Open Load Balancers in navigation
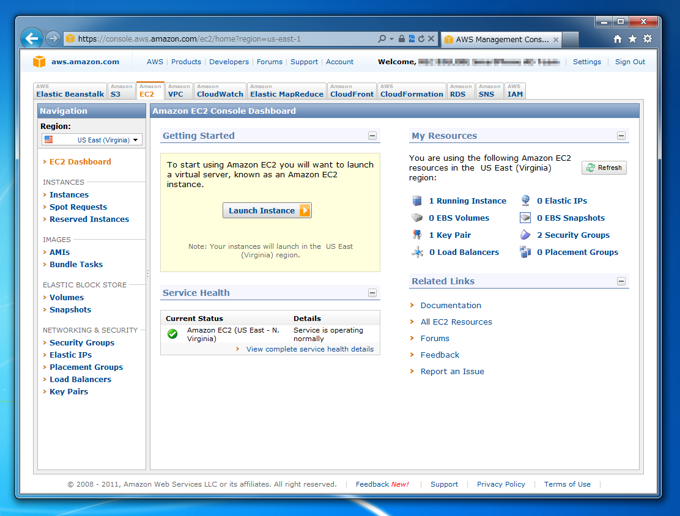This screenshot has height=516, width=680. 80,379
